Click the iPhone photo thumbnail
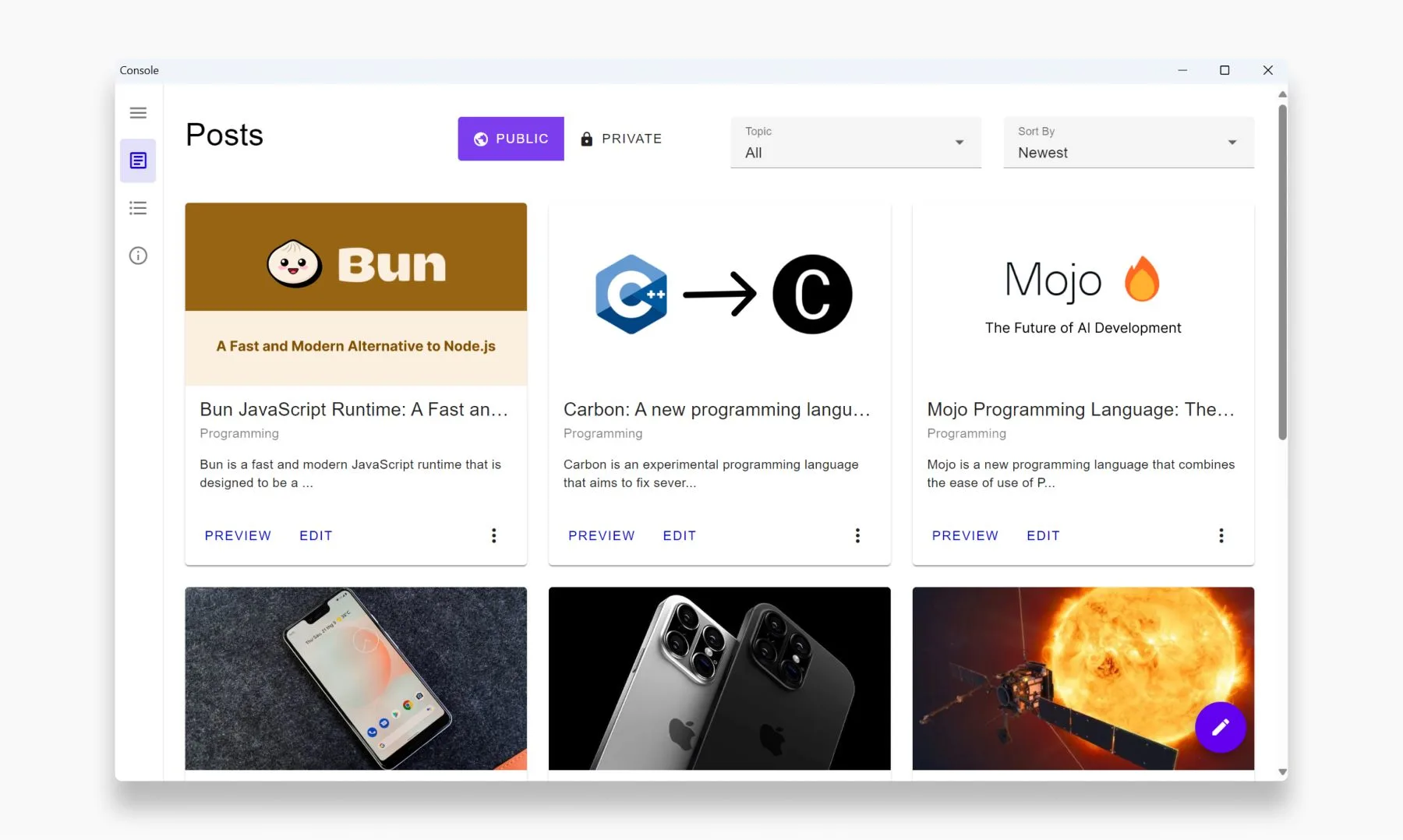The width and height of the screenshot is (1403, 840). (719, 679)
